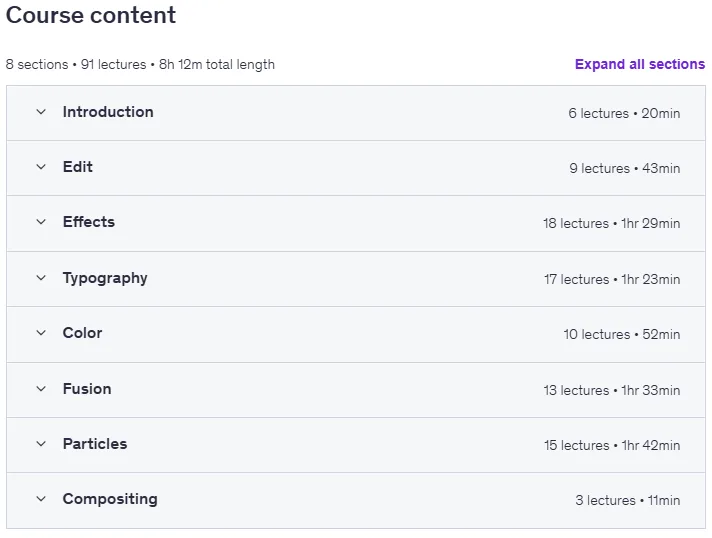Expand the Introduction section chevron
The height and width of the screenshot is (538, 712).
pos(41,112)
